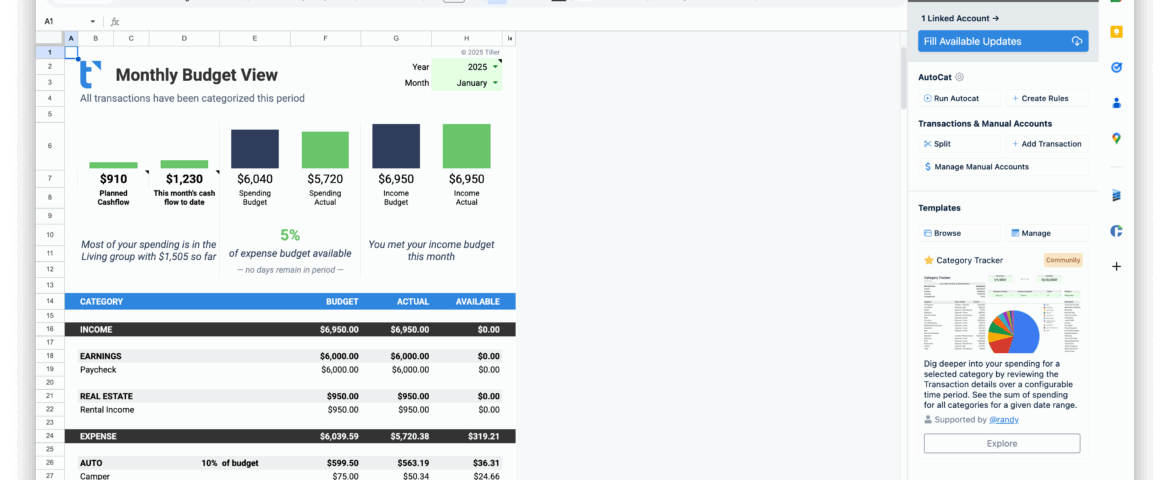The height and width of the screenshot is (480, 1170).
Task: Open the Contacts side panel icon
Action: 1116,102
